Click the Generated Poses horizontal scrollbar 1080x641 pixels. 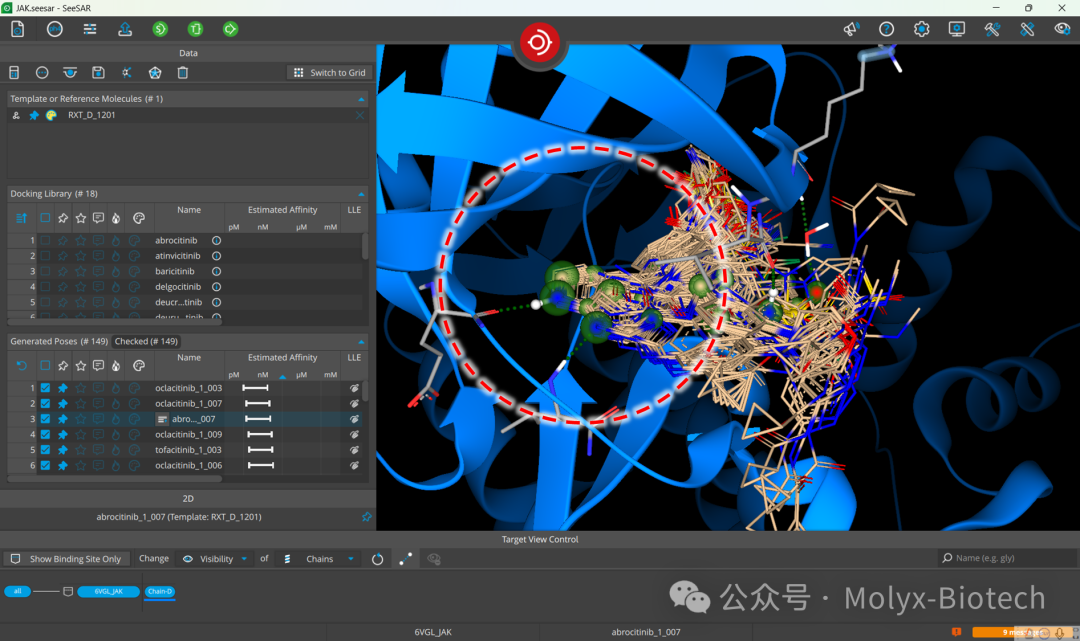pos(114,478)
